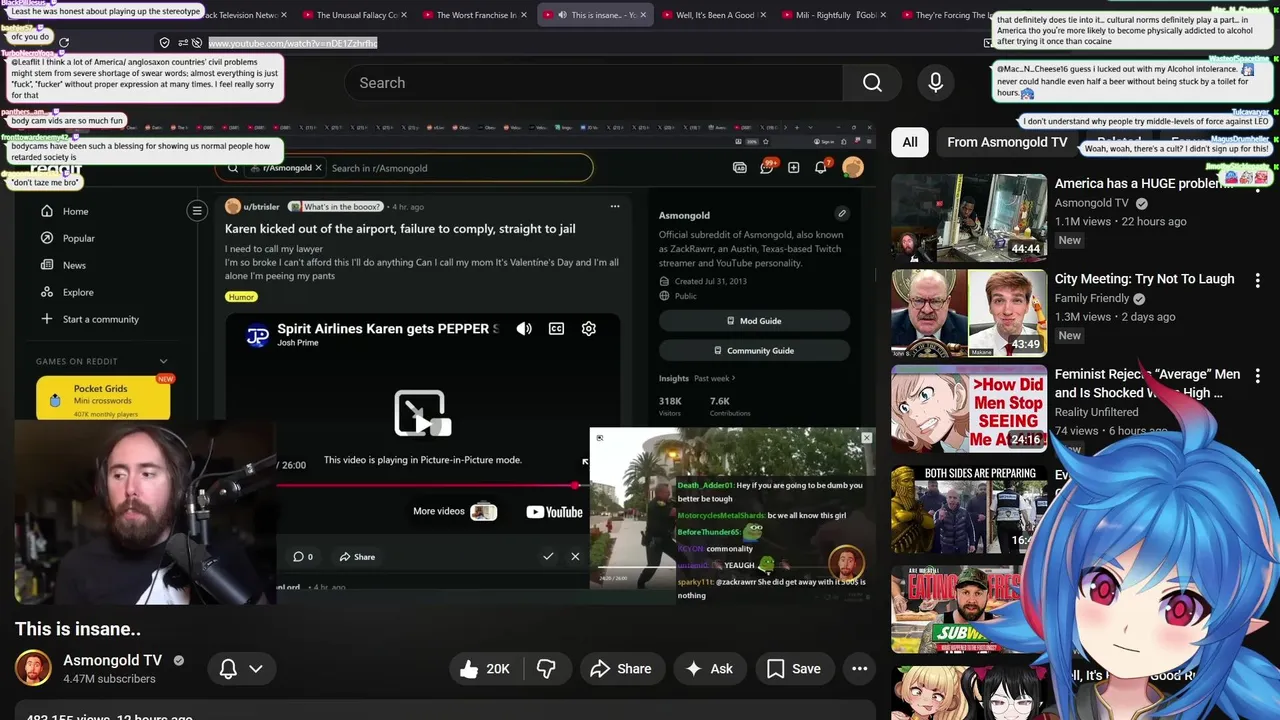Viewport: 1280px width, 720px height.
Task: Share the YouTube video
Action: (x=620, y=669)
